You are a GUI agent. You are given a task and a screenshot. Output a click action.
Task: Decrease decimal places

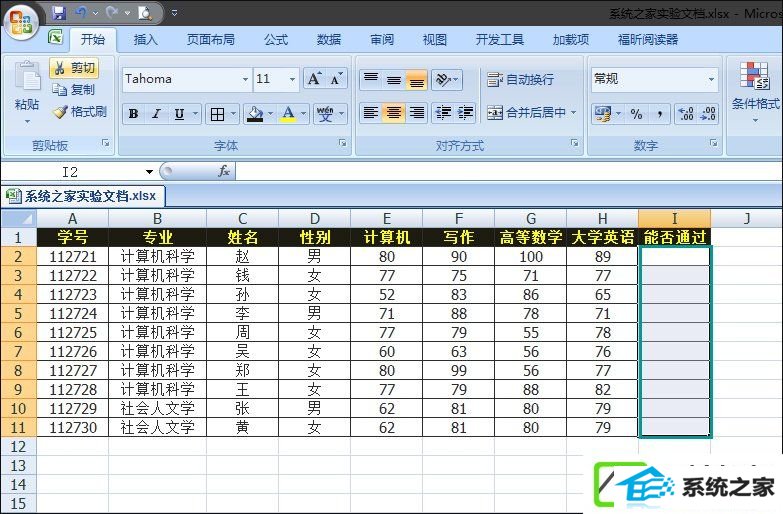708,114
